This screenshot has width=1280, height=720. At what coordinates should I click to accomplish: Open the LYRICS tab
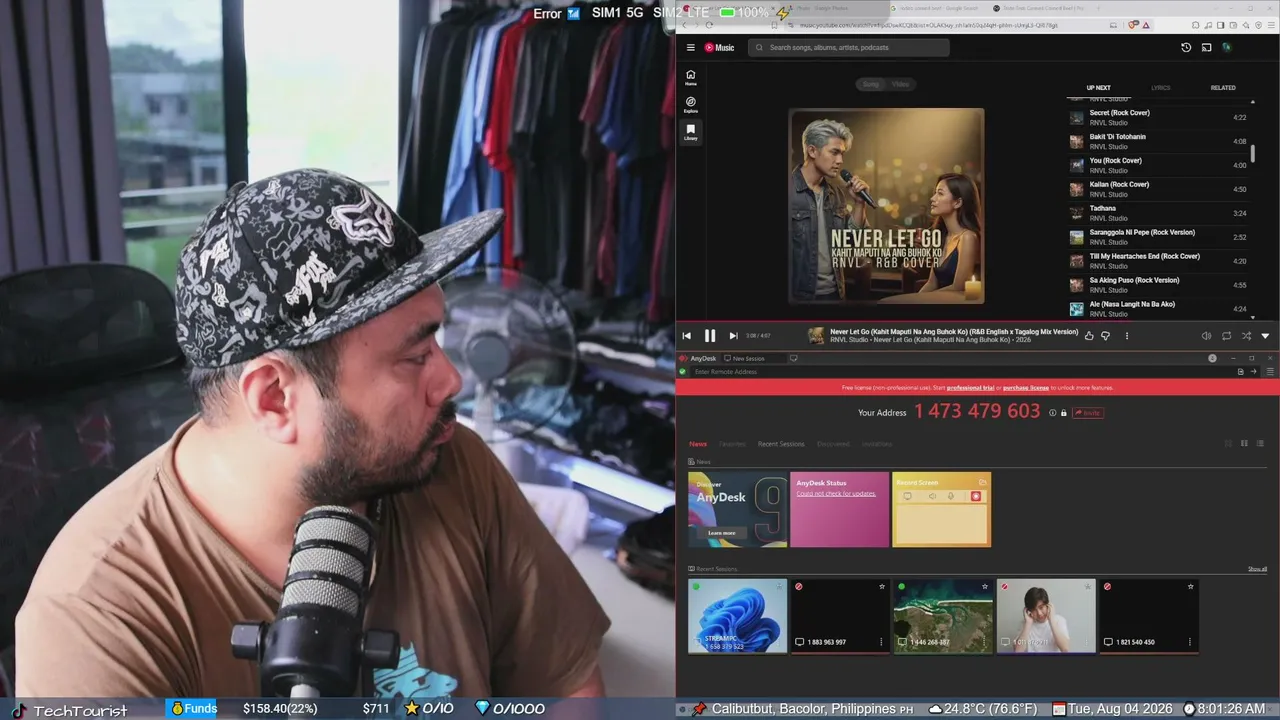click(1160, 88)
